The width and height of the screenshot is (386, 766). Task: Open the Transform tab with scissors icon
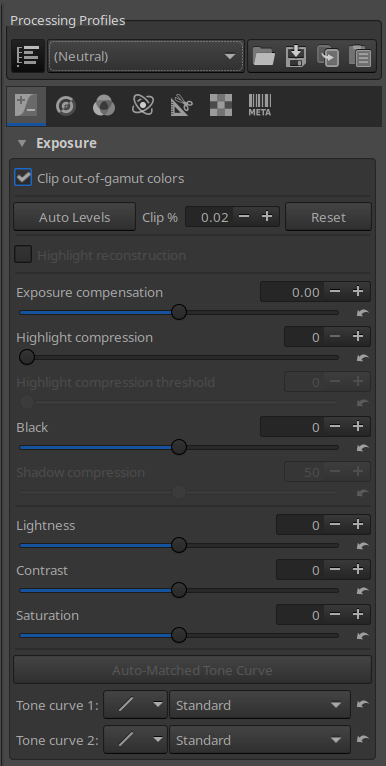point(181,106)
